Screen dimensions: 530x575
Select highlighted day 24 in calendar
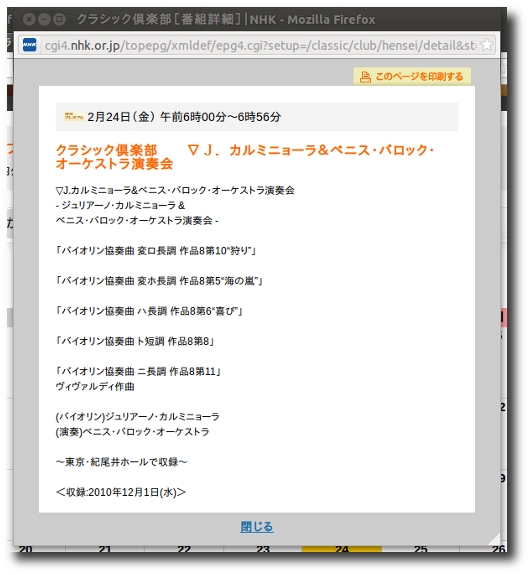click(341, 549)
